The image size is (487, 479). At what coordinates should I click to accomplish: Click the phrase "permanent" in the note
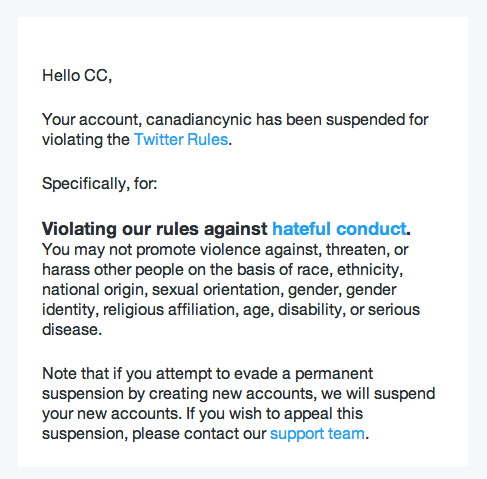334,374
